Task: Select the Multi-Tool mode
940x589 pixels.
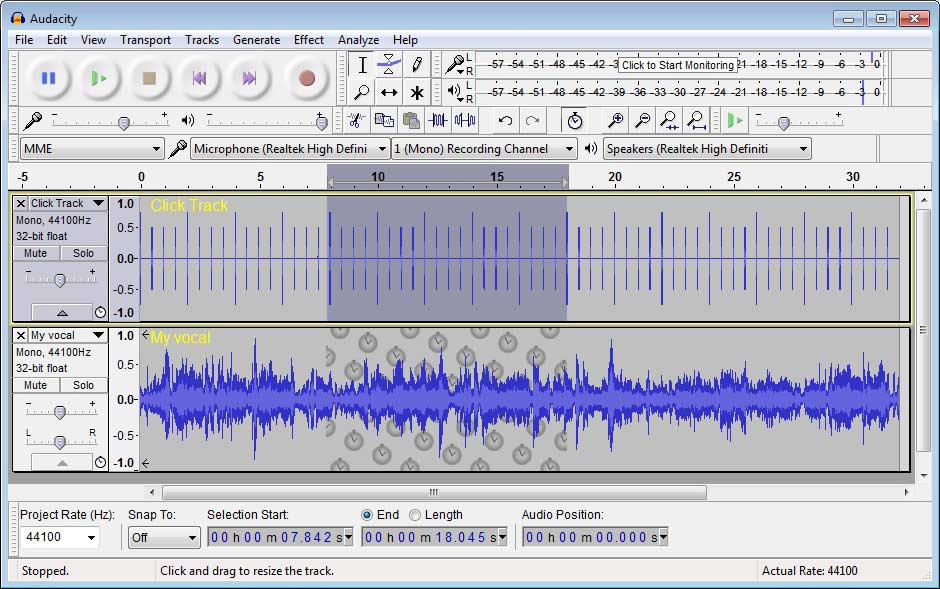Action: click(417, 93)
